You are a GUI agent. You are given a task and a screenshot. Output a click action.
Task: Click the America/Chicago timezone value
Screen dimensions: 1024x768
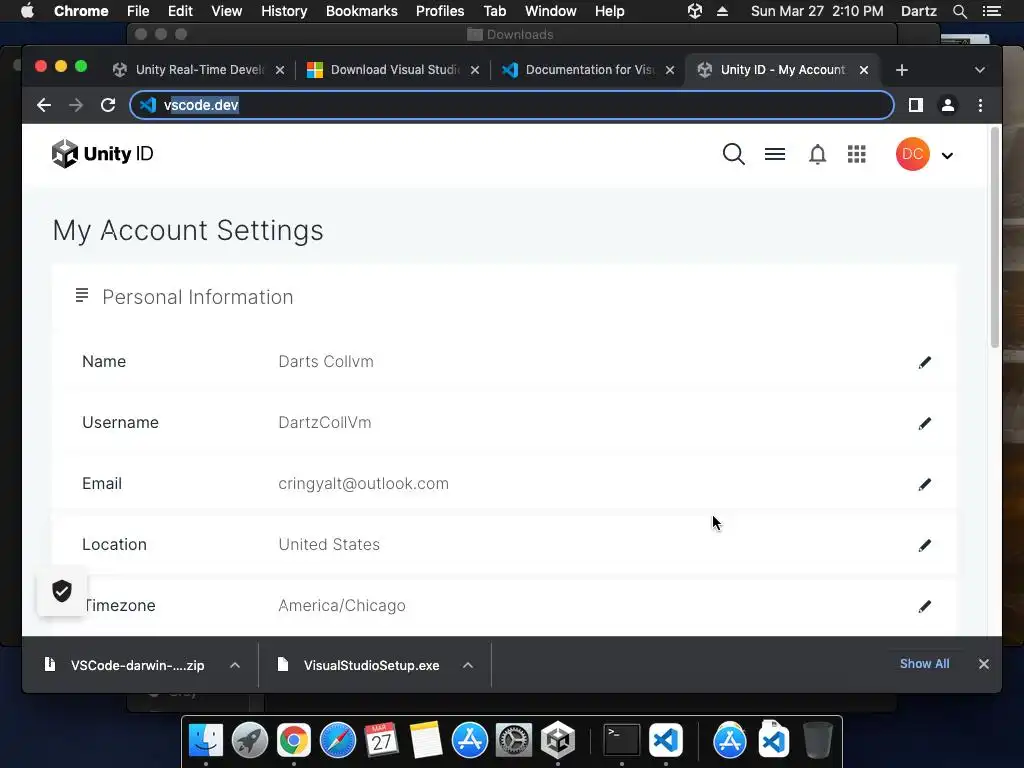[342, 606]
